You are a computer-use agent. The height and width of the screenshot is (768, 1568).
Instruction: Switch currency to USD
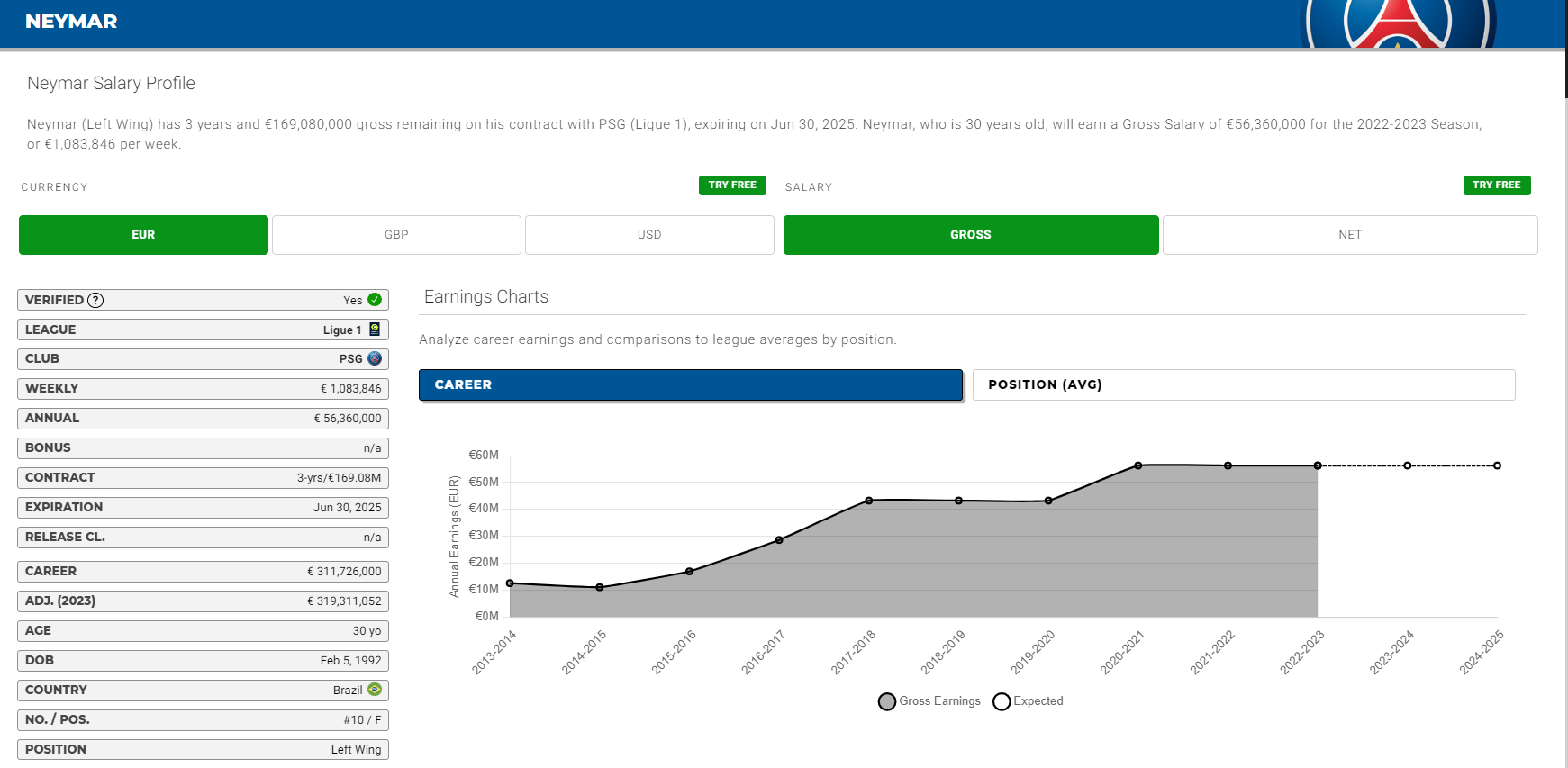[649, 235]
